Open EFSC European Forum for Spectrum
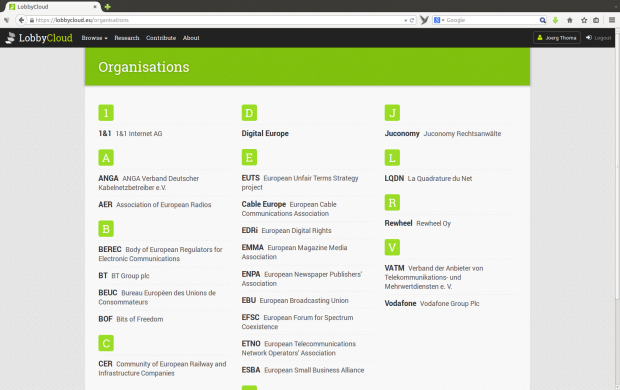 (x=297, y=322)
